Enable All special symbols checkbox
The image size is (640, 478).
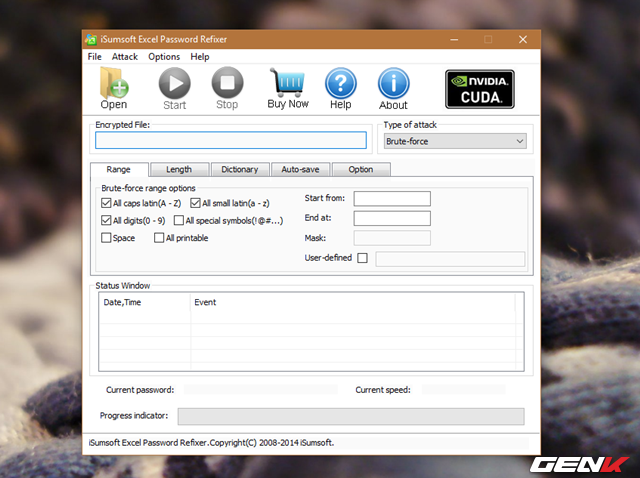pos(179,220)
